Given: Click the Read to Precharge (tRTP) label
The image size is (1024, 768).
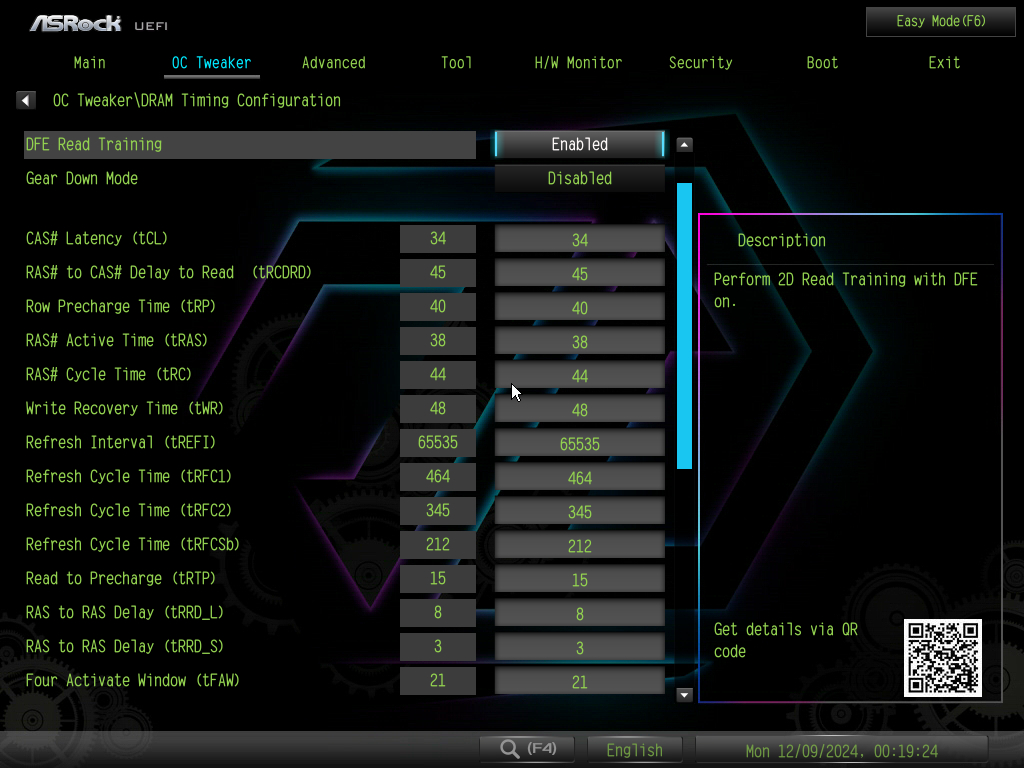Looking at the screenshot, I should pos(121,578).
